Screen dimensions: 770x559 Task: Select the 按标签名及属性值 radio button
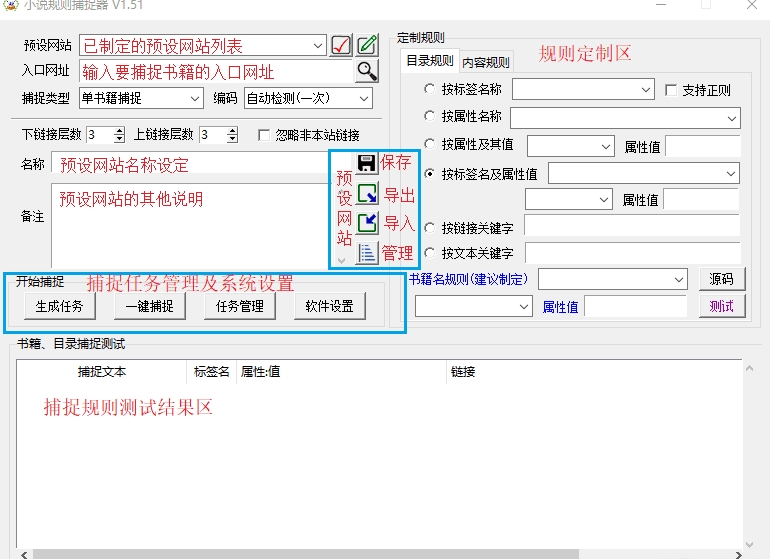pyautogui.click(x=429, y=173)
